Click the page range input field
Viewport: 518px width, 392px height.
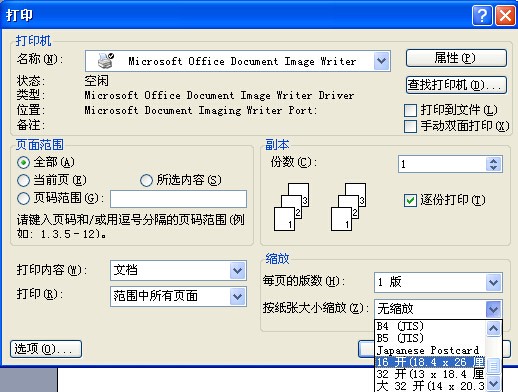(x=178, y=199)
